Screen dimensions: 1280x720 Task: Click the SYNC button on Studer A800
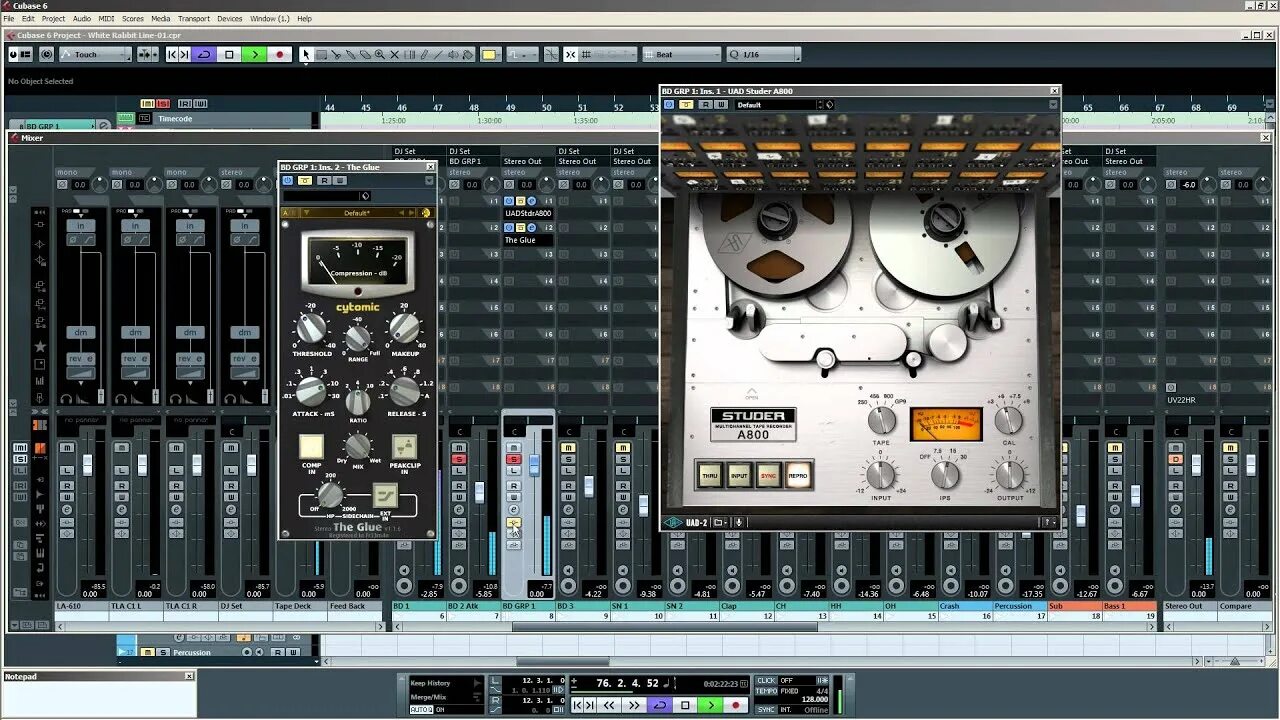coord(768,475)
